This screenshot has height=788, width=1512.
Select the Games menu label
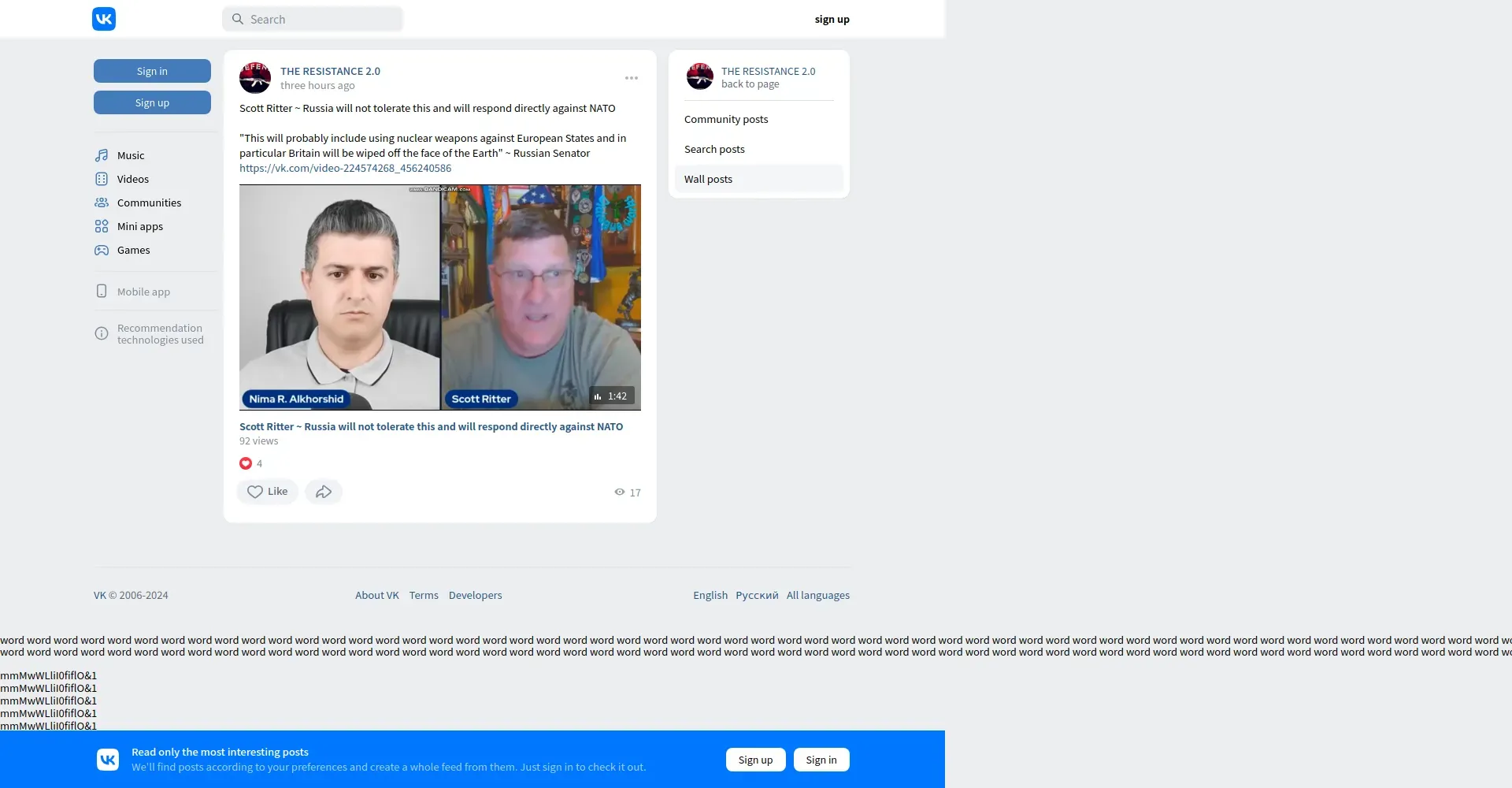coord(134,250)
